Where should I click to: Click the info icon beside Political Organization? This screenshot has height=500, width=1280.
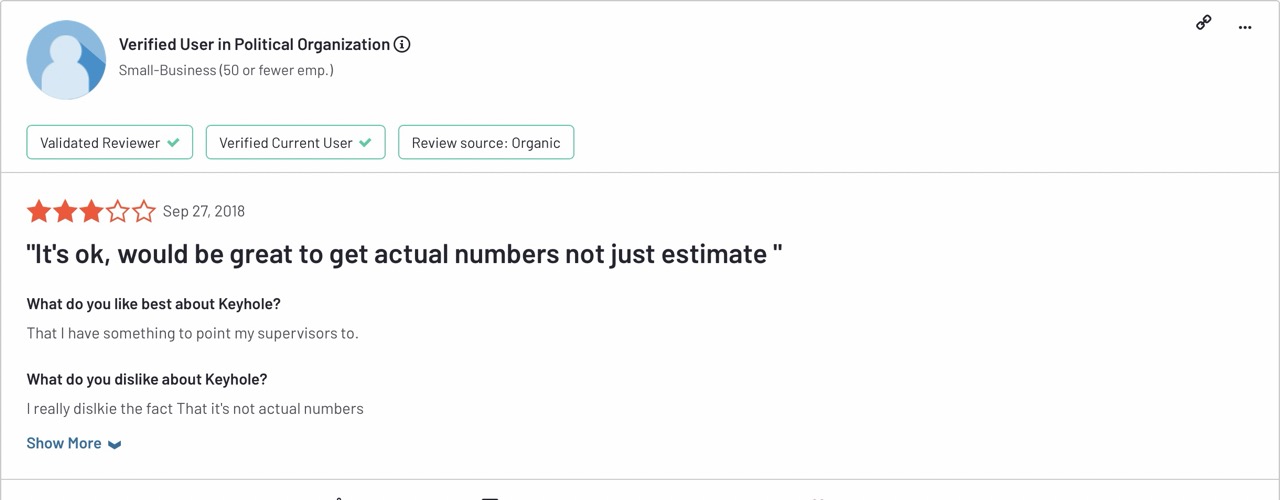point(402,44)
